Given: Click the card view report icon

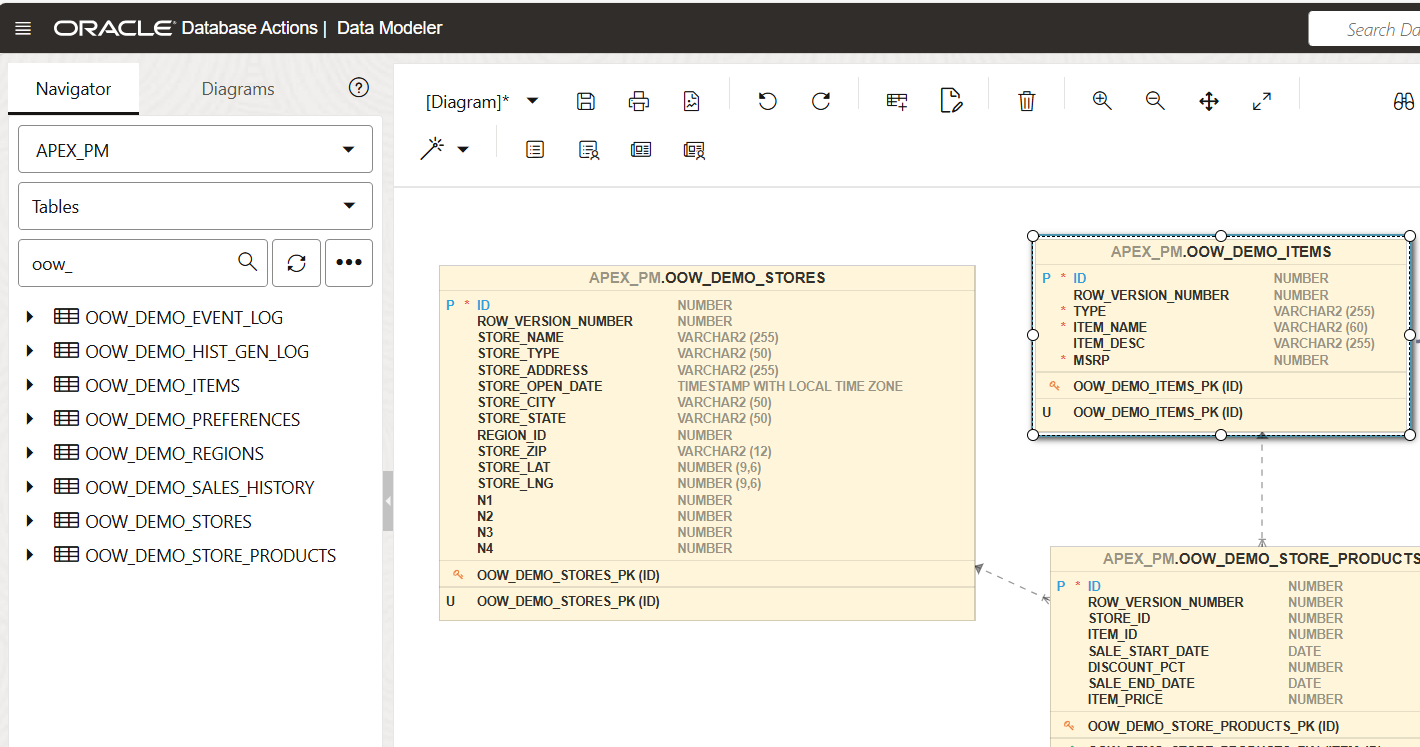Looking at the screenshot, I should coord(641,149).
